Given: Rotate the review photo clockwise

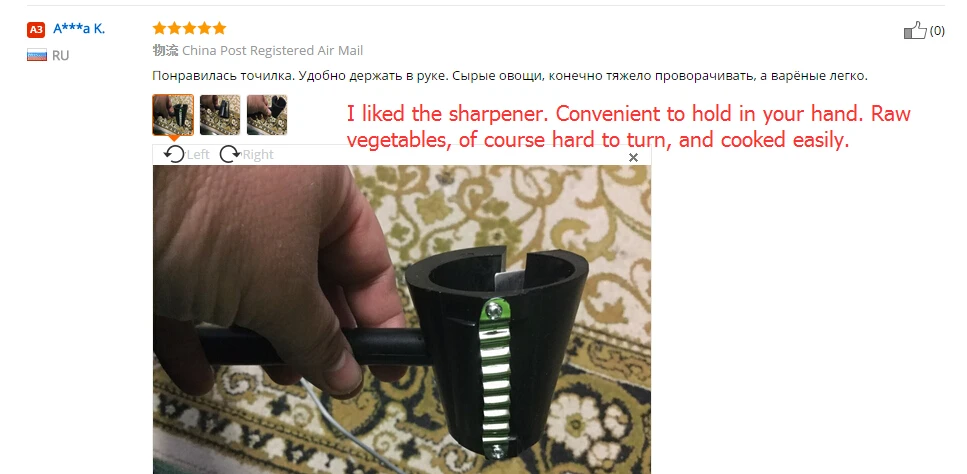Looking at the screenshot, I should click(230, 154).
